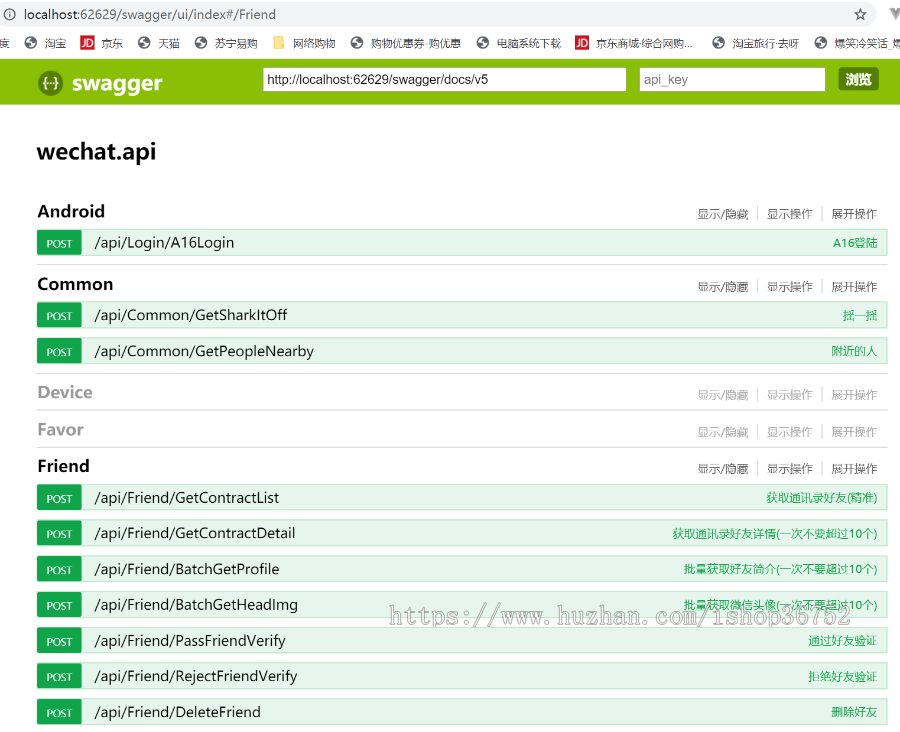The height and width of the screenshot is (732, 900).
Task: Open the 网络购物 bookmark folder
Action: [304, 43]
